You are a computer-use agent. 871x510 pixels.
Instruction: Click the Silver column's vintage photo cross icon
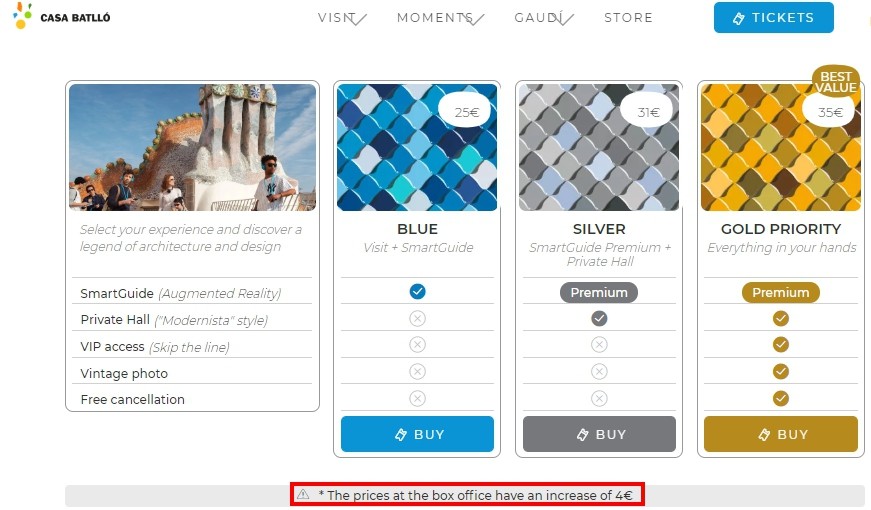pyautogui.click(x=599, y=371)
